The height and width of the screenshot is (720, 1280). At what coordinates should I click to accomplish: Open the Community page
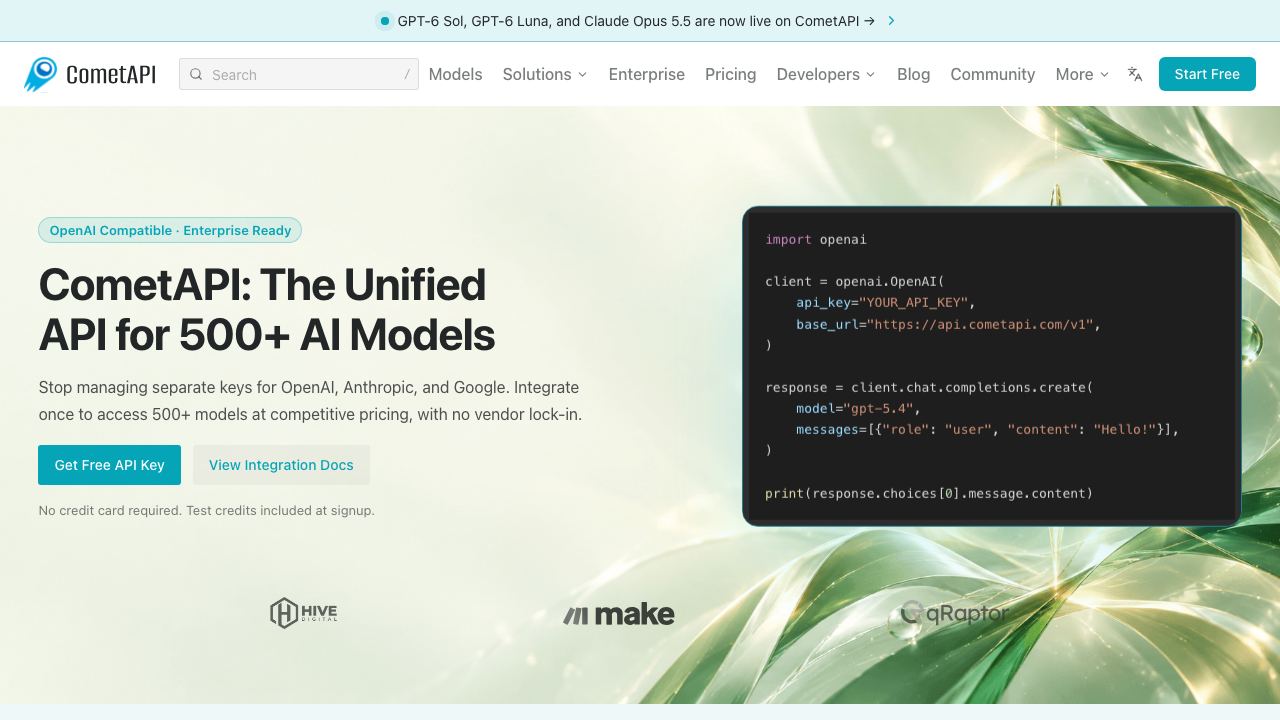(993, 74)
